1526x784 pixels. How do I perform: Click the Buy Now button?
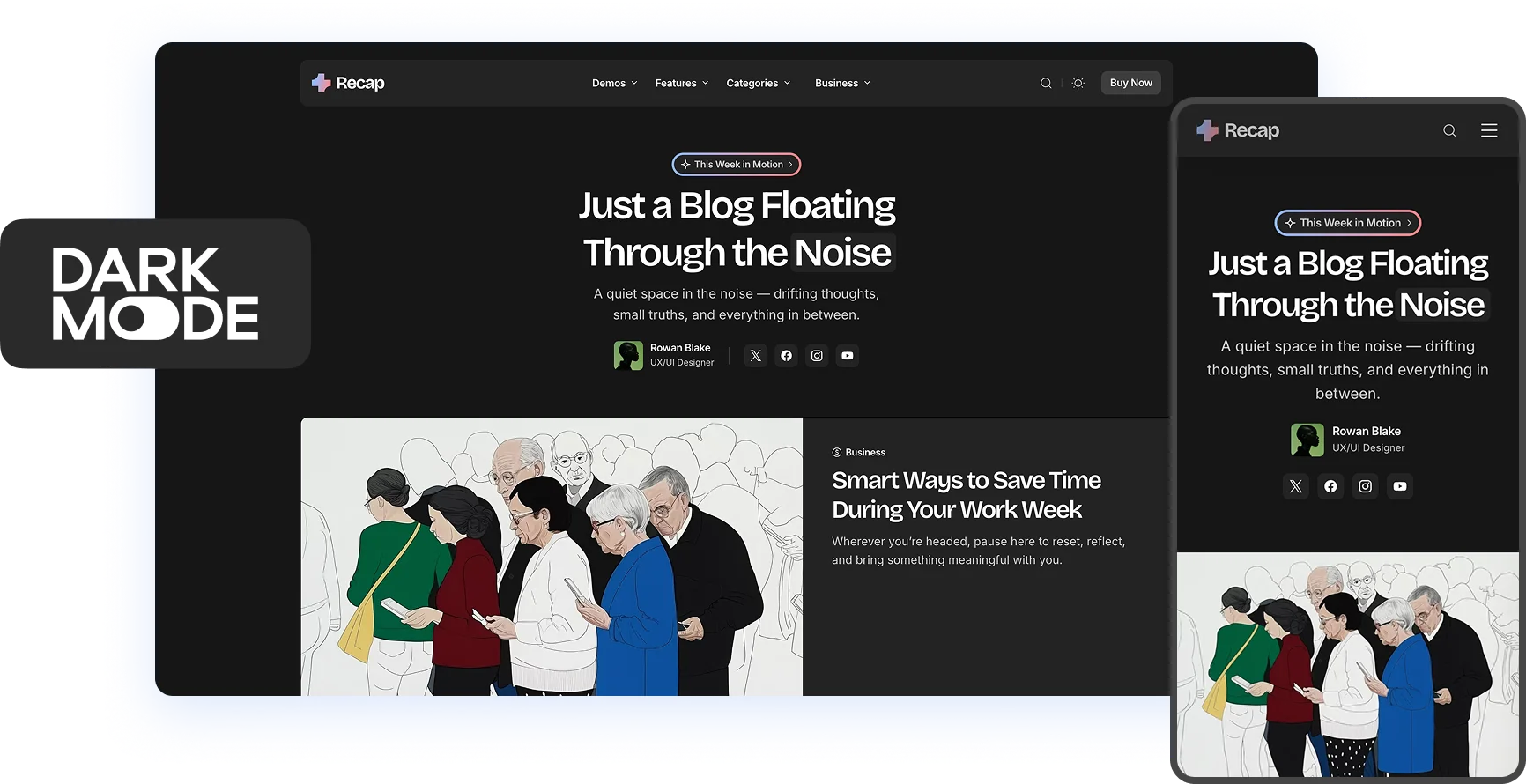[1130, 83]
